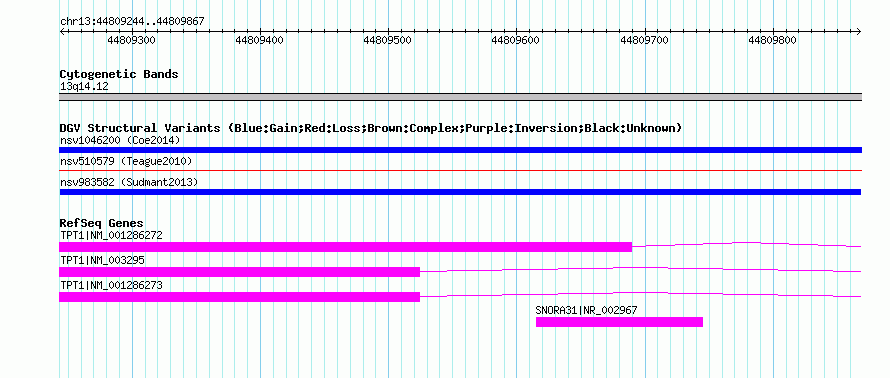Click ruler position 44809600
The height and width of the screenshot is (378, 890).
[516, 40]
